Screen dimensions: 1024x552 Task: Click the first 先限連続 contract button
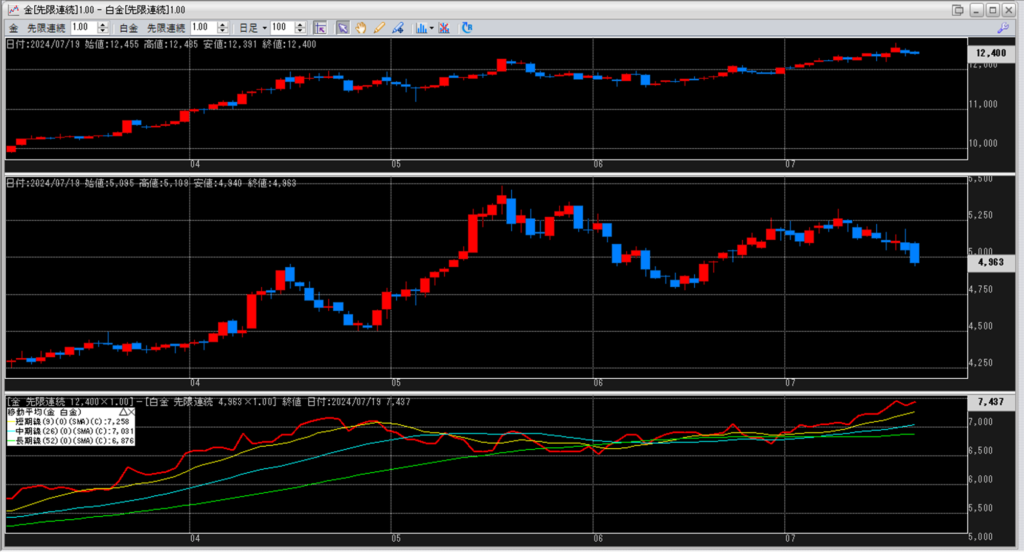[x=46, y=28]
